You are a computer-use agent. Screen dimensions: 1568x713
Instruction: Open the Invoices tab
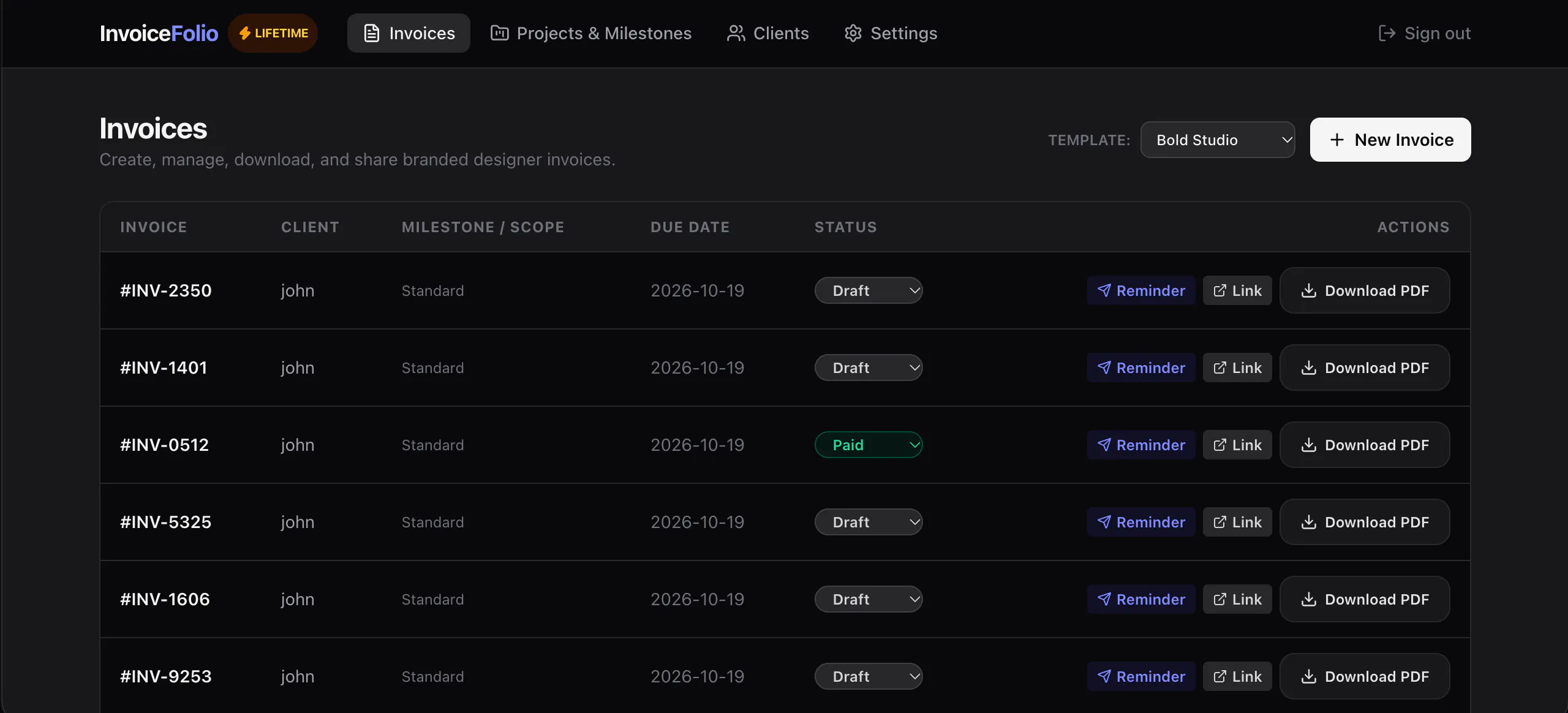coord(409,33)
